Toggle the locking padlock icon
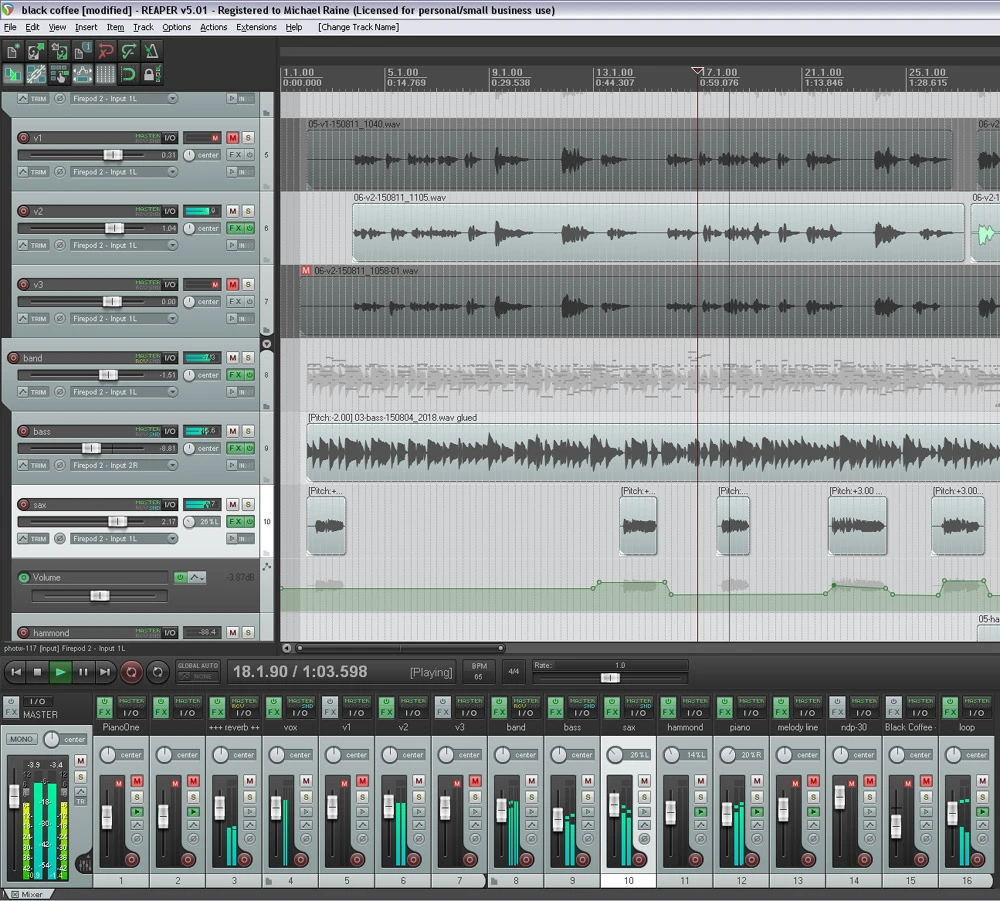The width and height of the screenshot is (1000, 901). 151,74
